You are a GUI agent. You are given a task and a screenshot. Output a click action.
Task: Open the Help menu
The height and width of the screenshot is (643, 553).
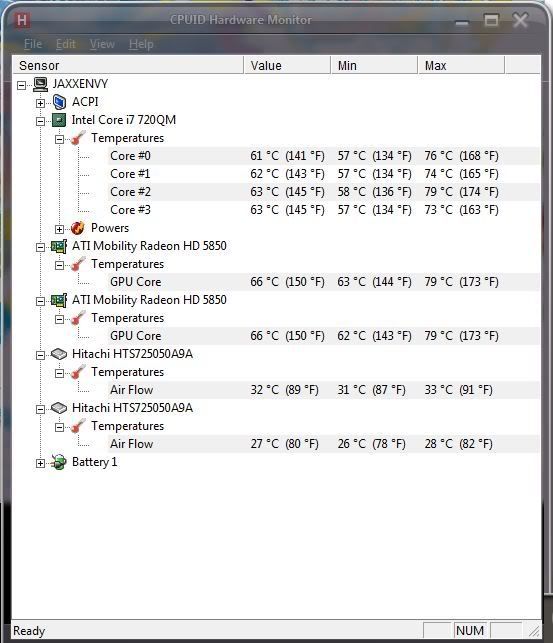pyautogui.click(x=141, y=44)
